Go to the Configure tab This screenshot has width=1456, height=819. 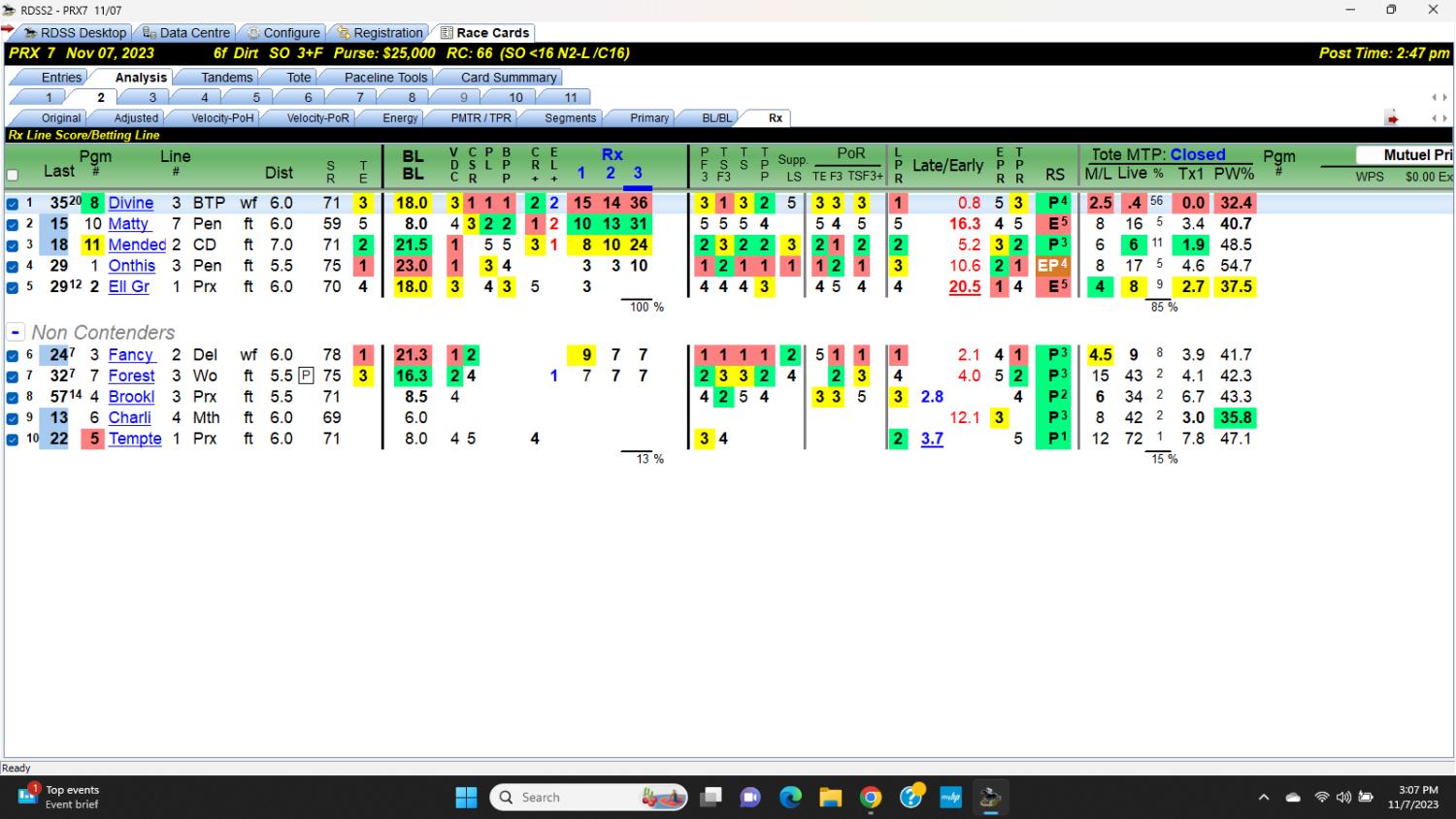pos(283,33)
